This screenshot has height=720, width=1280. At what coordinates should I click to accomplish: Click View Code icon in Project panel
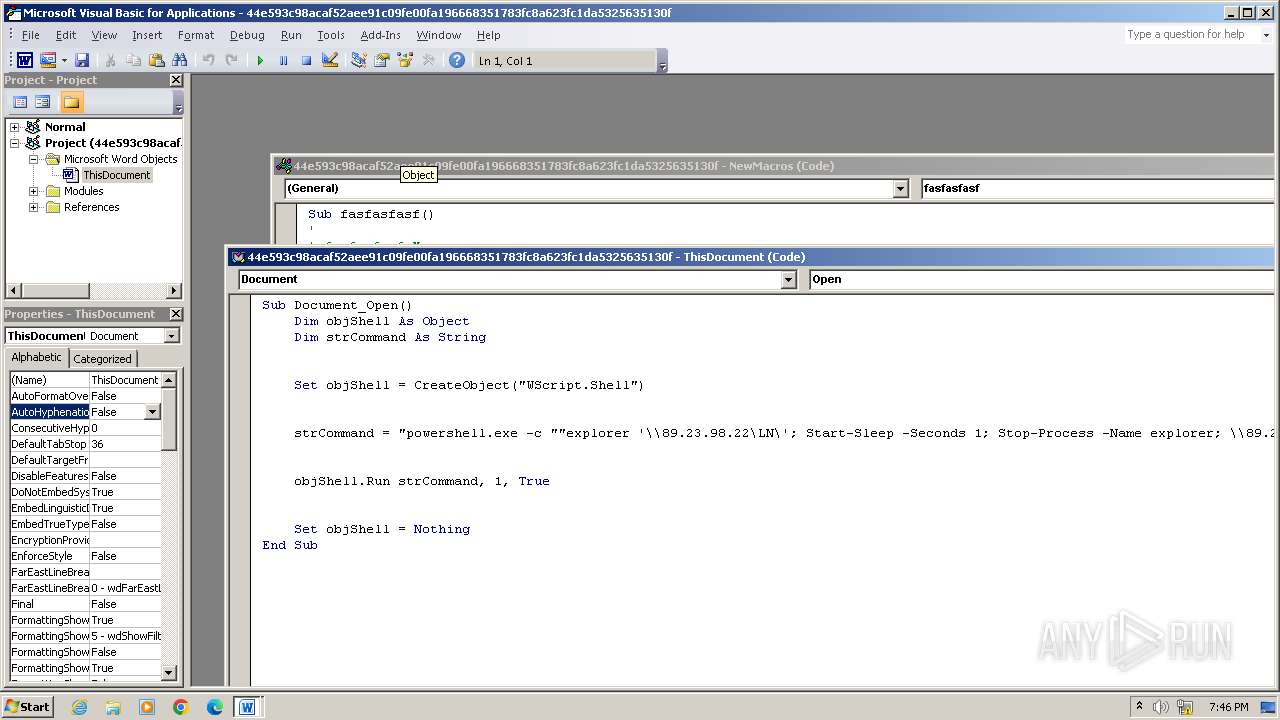point(20,102)
